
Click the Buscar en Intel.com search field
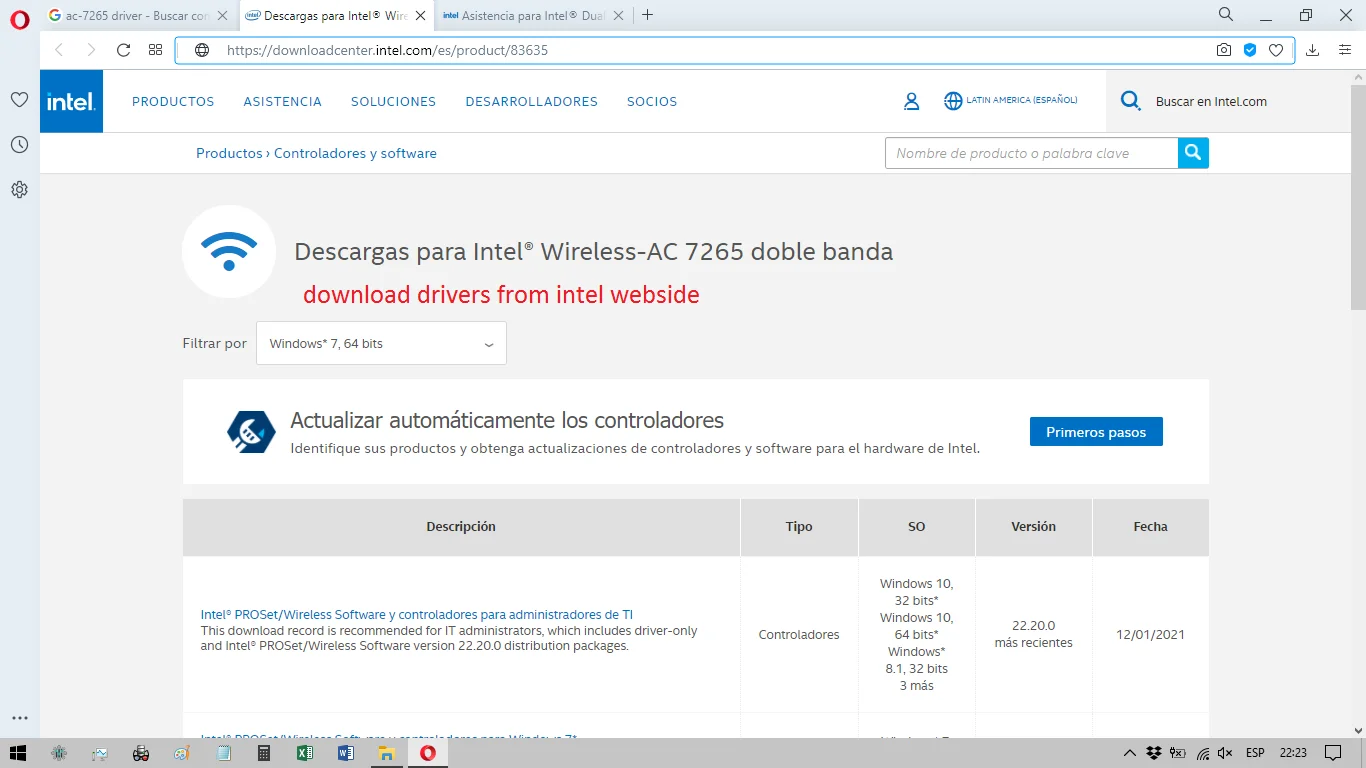[x=1211, y=101]
